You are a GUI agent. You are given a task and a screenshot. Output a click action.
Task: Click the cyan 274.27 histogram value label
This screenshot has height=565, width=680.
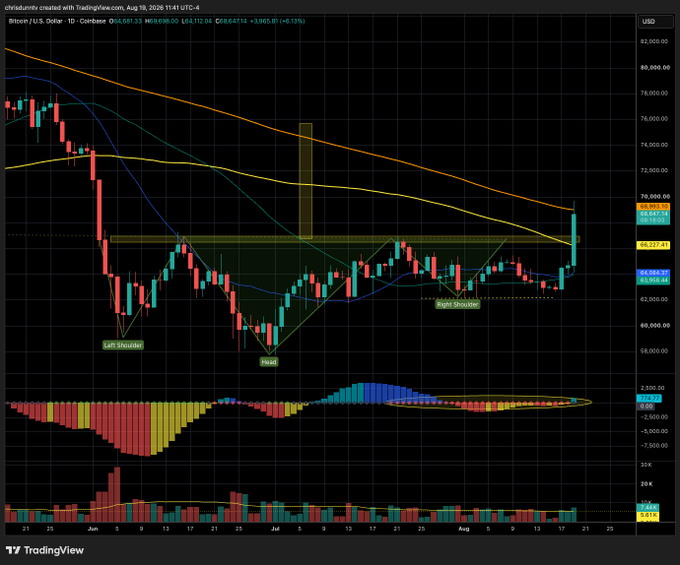click(649, 398)
